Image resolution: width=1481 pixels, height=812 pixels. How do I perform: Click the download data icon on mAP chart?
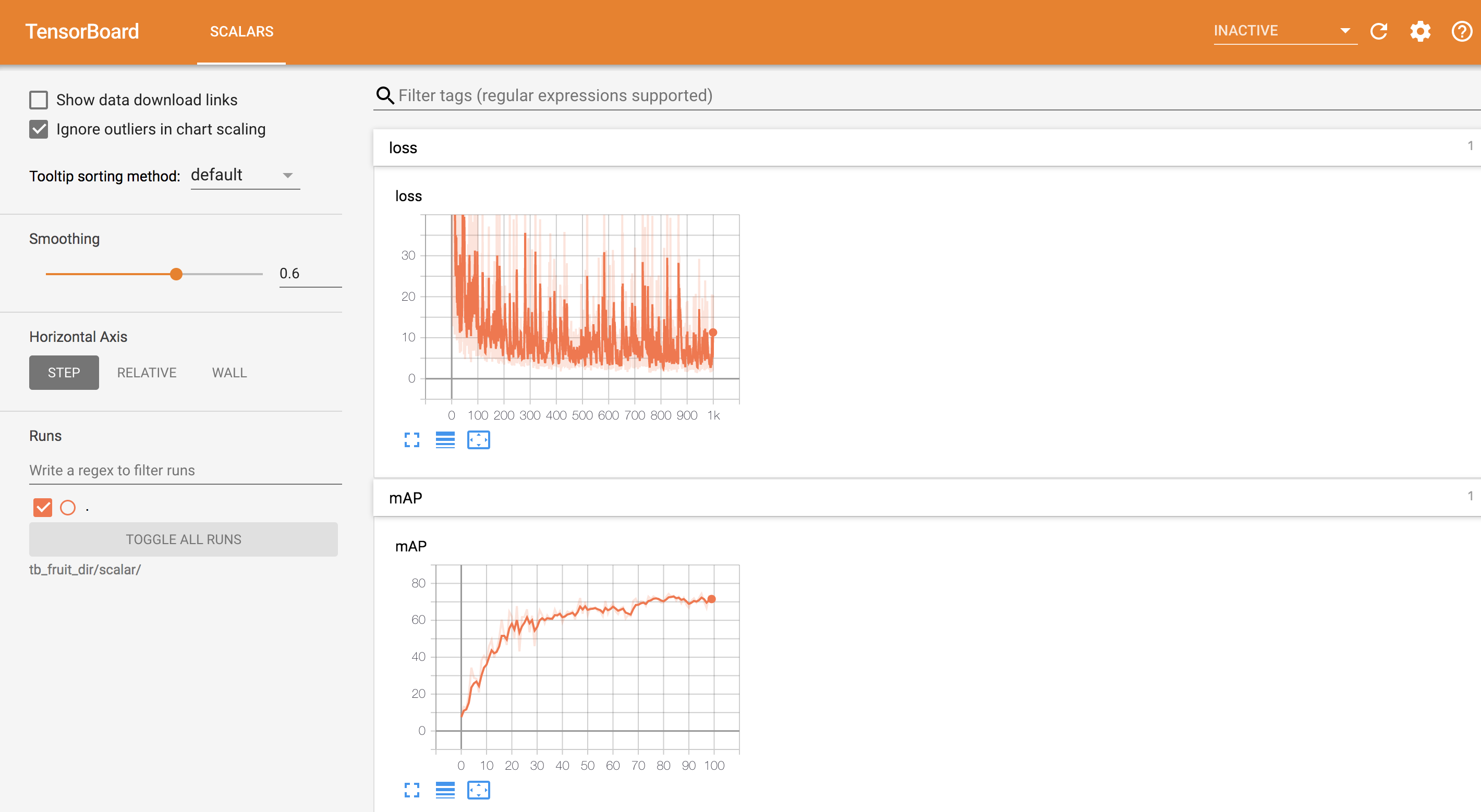click(x=444, y=790)
